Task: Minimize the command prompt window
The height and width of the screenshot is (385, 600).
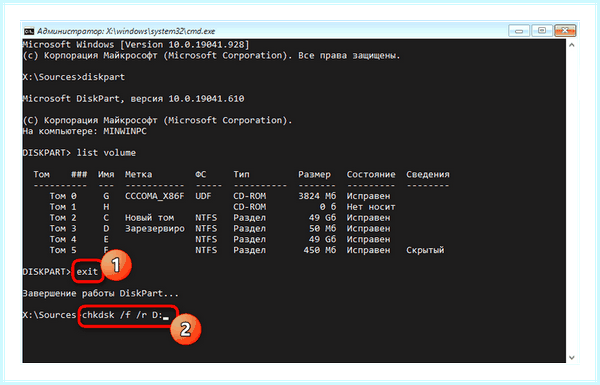Action: pyautogui.click(x=519, y=31)
